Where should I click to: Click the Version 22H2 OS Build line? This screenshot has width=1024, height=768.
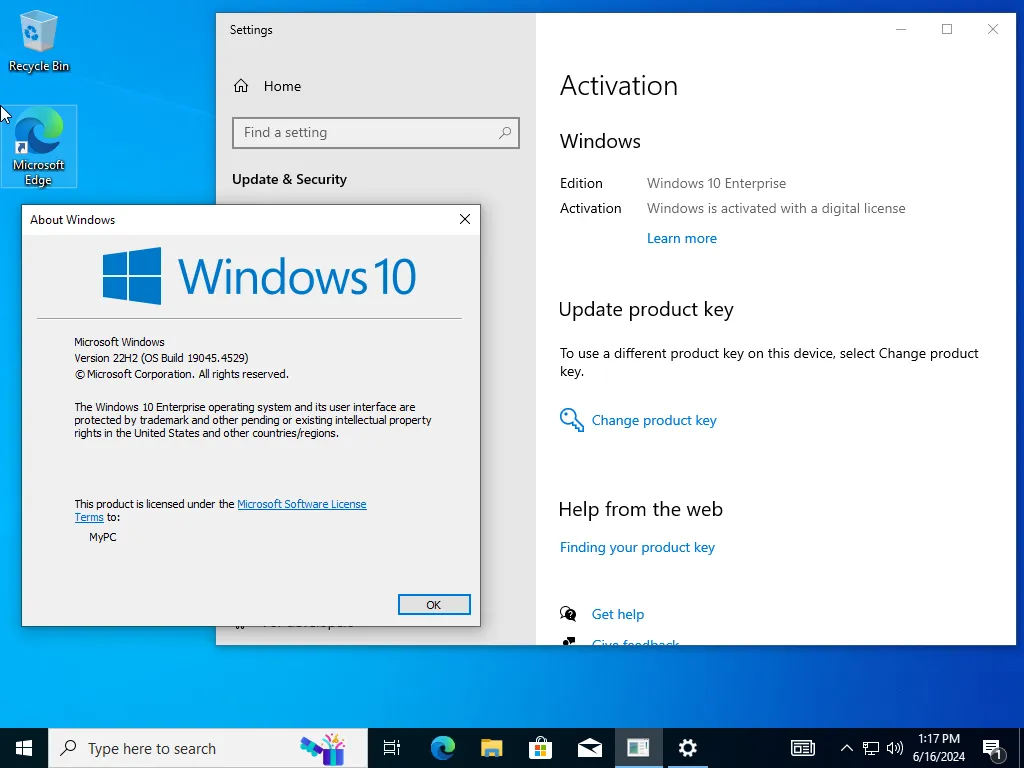(161, 358)
